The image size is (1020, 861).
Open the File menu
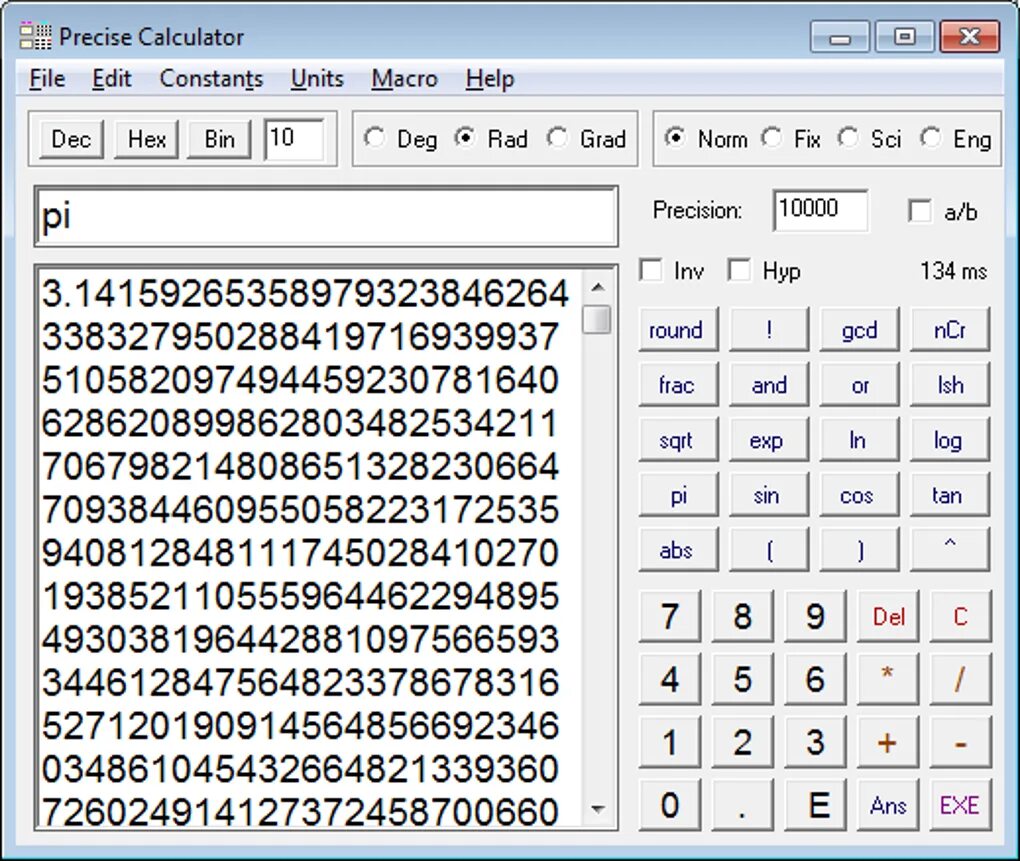click(x=47, y=79)
